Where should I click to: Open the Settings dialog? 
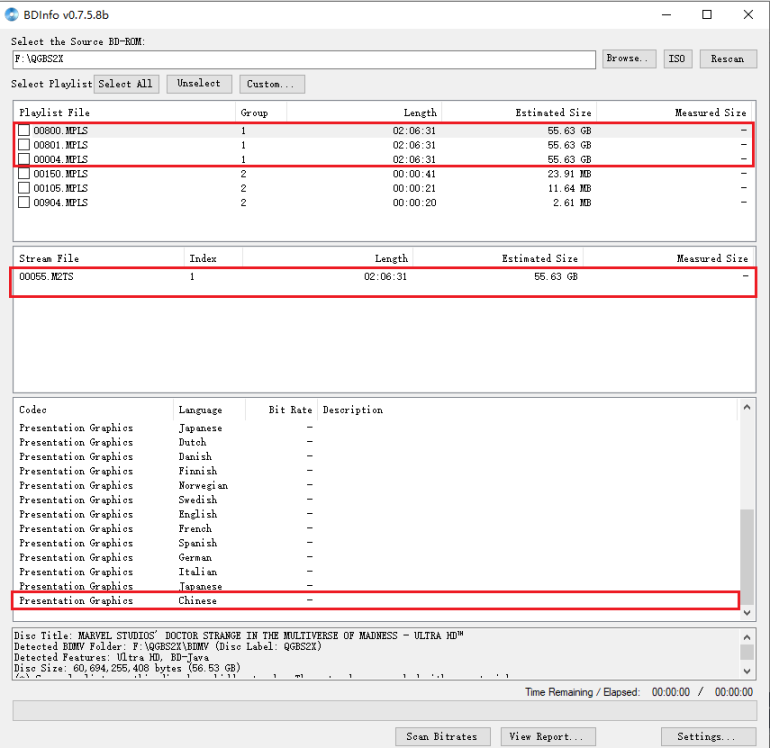[x=708, y=737]
